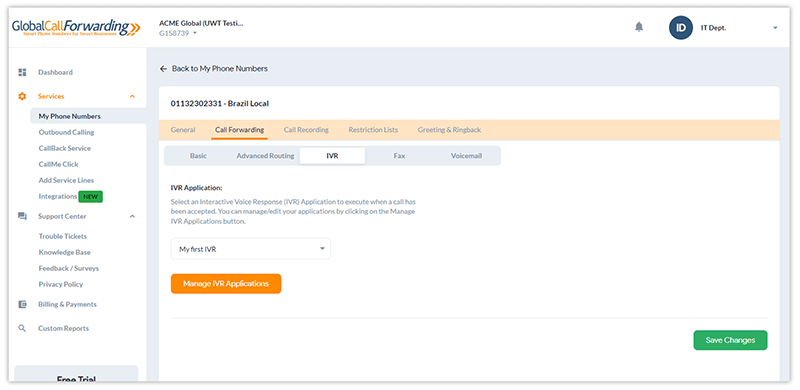Click the Save Changes button
This screenshot has height=390, width=800.
pos(730,340)
